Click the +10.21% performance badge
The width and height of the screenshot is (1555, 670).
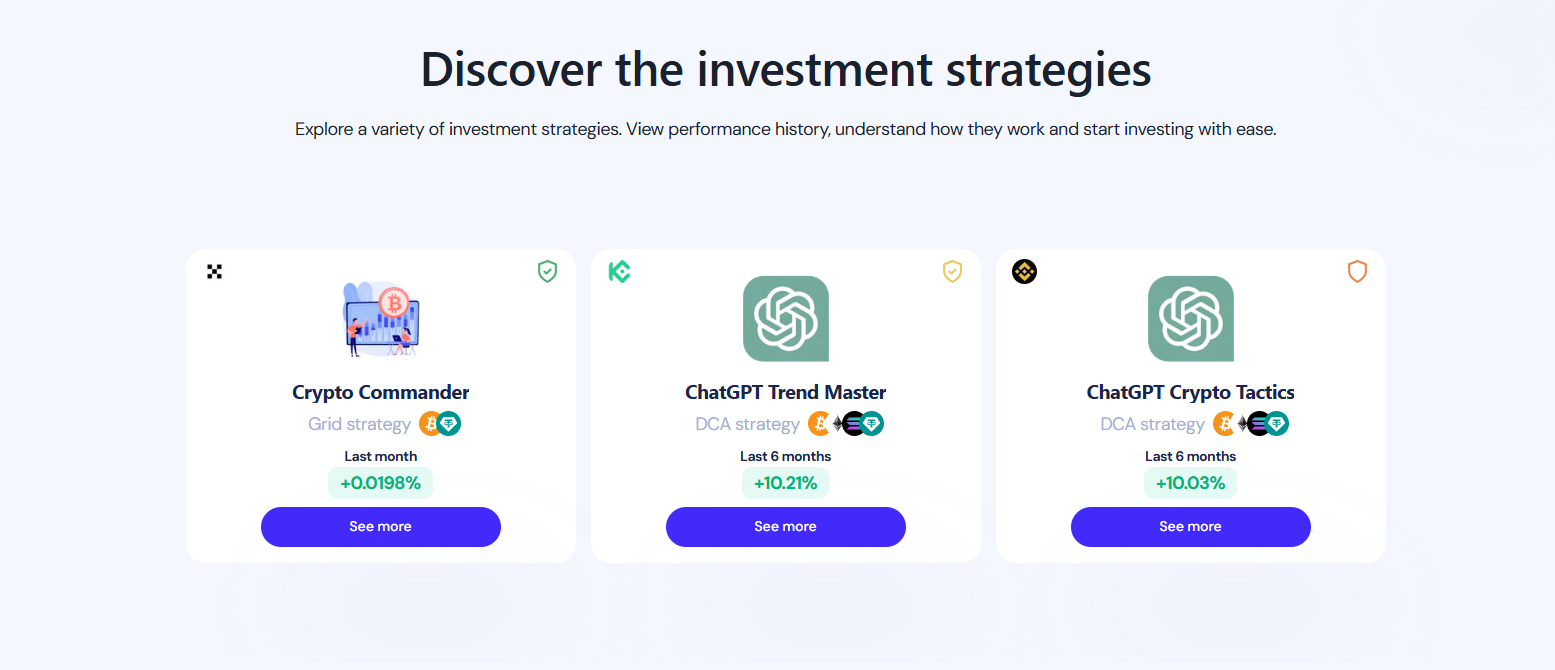pos(786,483)
